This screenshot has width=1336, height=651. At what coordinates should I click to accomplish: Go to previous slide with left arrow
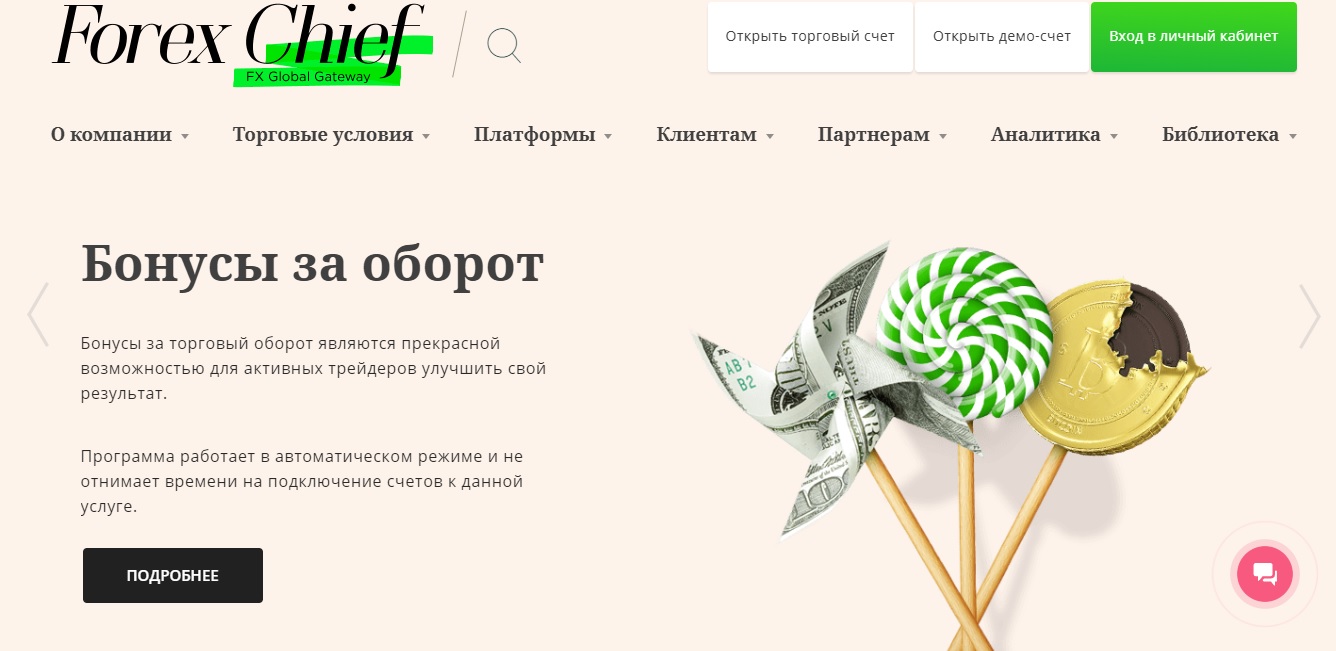coord(38,315)
